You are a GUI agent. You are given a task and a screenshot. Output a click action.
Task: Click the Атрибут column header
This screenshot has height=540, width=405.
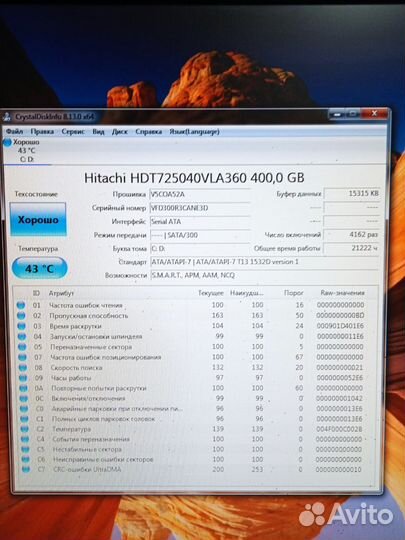61,293
